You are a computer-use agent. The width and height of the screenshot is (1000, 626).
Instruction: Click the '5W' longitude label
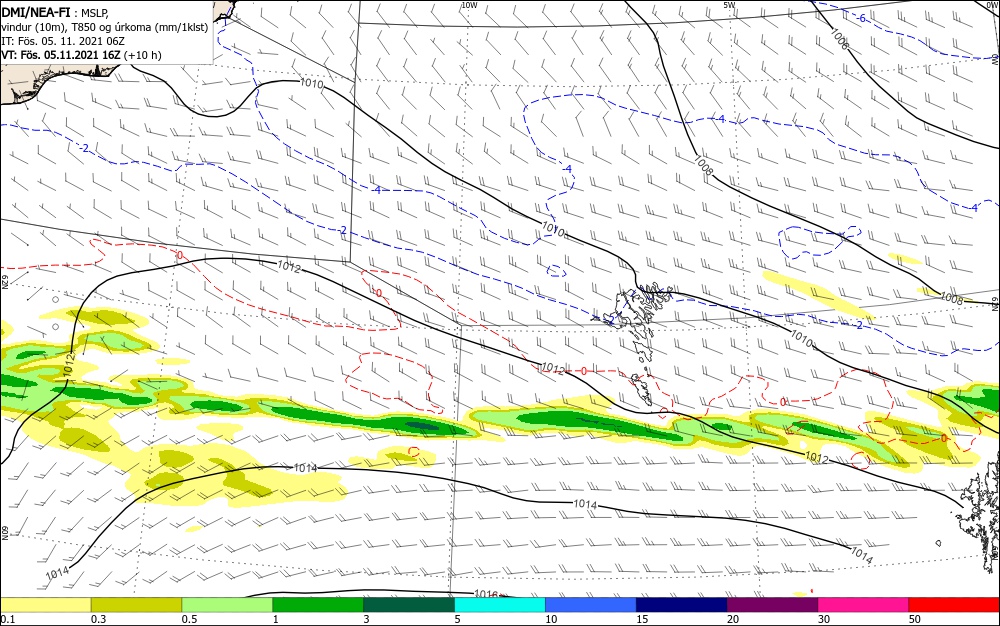point(729,5)
